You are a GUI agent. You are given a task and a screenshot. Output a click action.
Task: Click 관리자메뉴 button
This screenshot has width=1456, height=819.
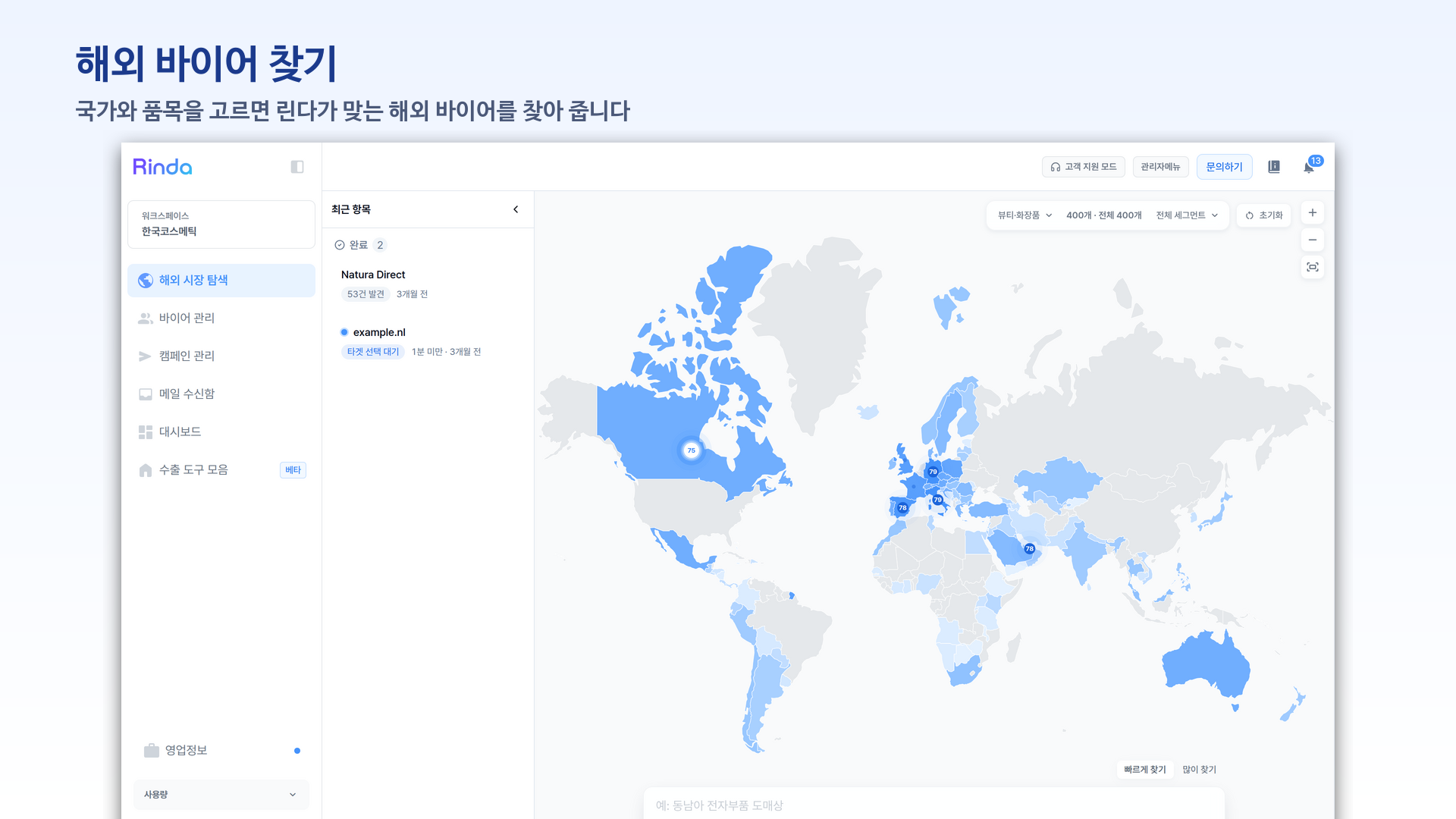click(x=1161, y=167)
